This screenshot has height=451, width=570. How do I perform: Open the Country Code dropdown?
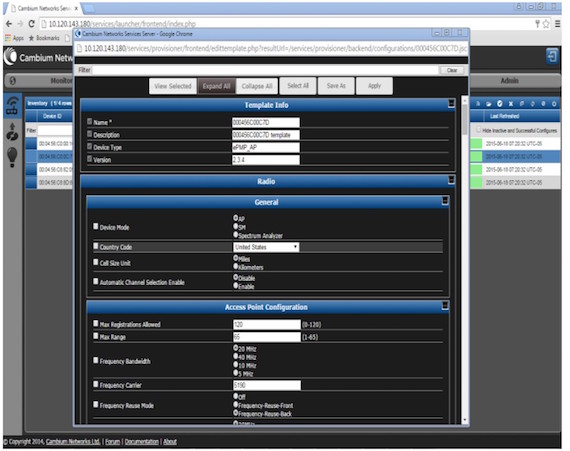(266, 247)
